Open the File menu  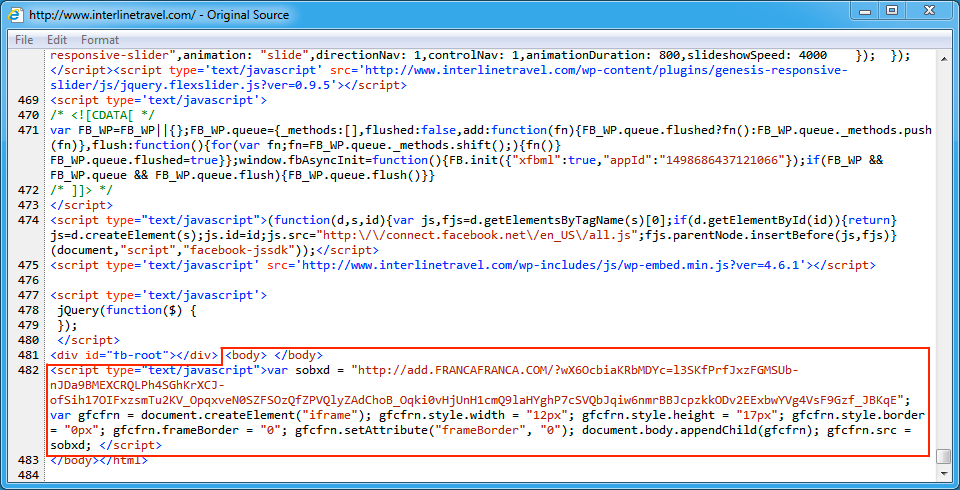tap(24, 40)
